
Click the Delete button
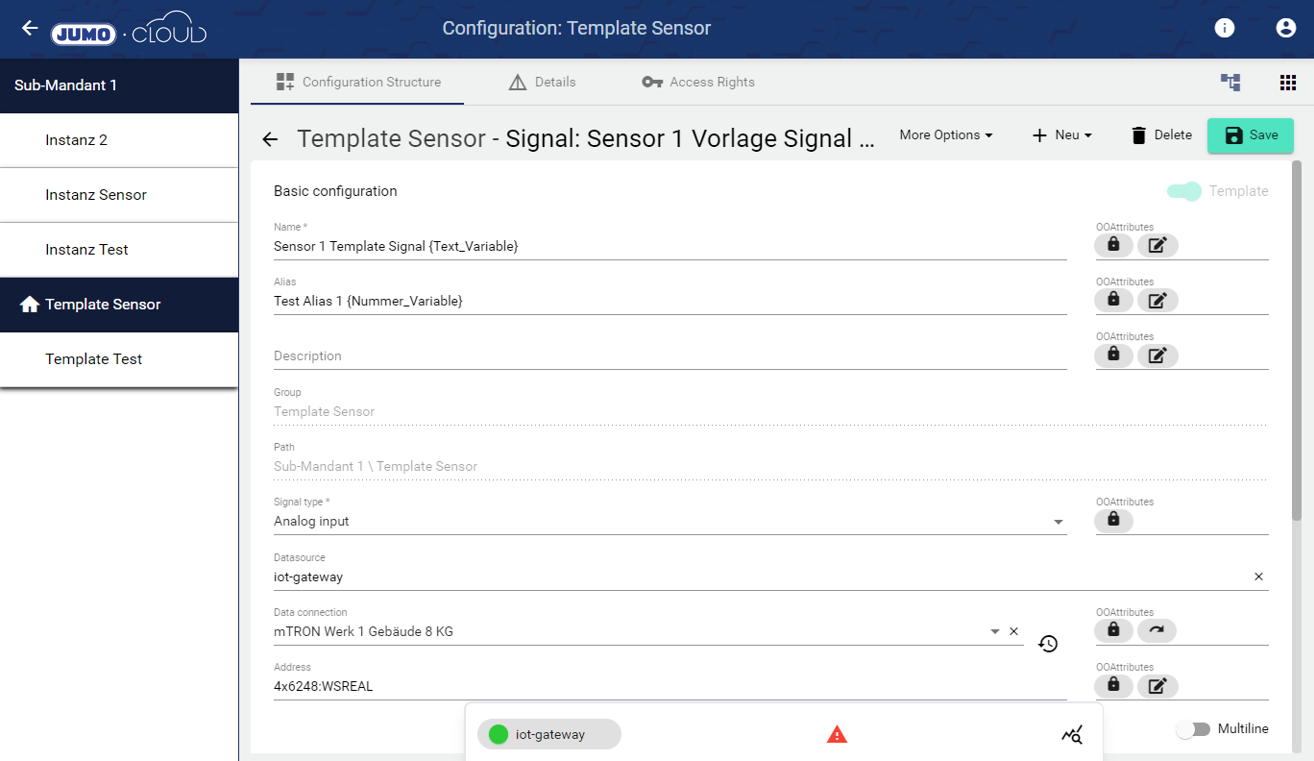tap(1161, 135)
